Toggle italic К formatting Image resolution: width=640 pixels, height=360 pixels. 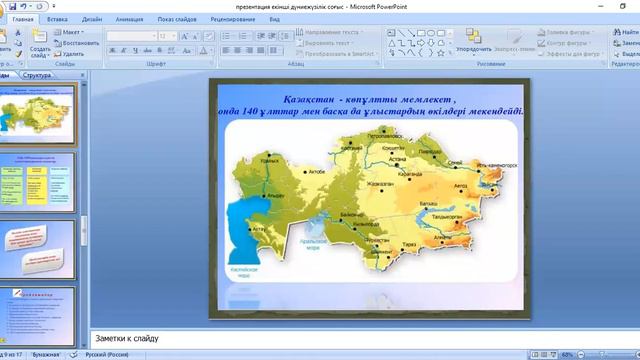[124, 50]
